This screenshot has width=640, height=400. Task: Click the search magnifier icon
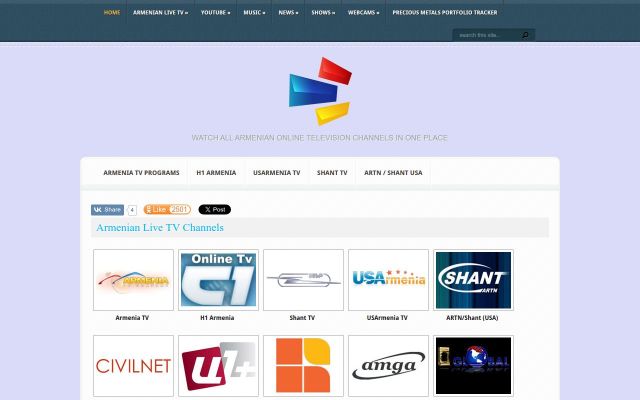pos(525,35)
